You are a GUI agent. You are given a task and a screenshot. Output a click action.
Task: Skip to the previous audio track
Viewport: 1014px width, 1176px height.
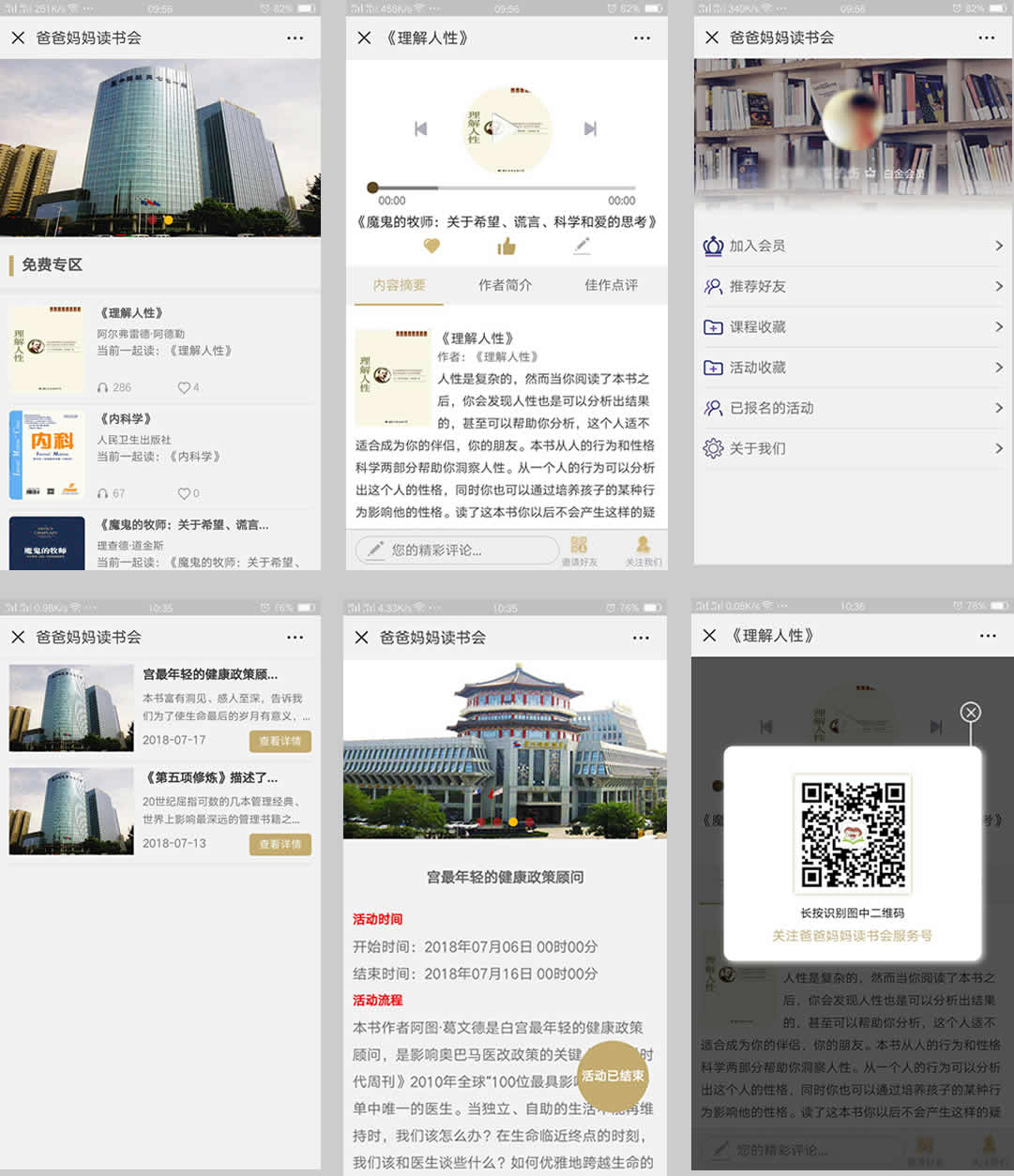click(421, 128)
